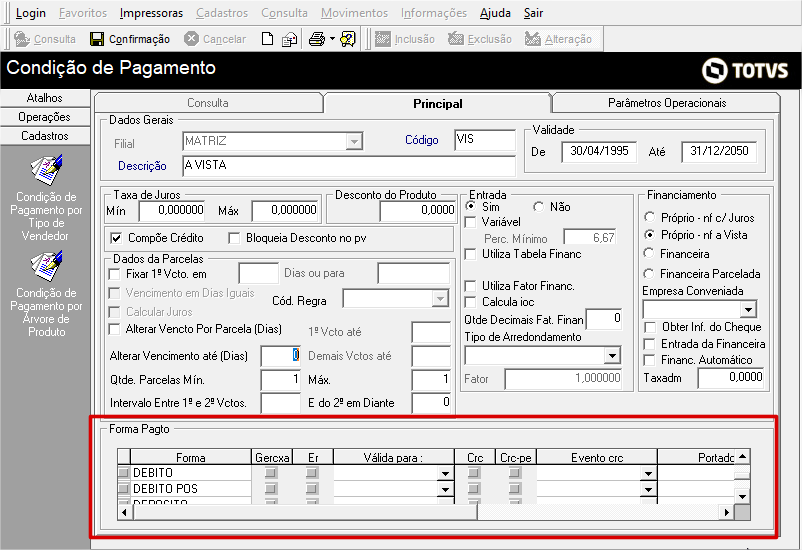This screenshot has height=550, width=802.
Task: Open the Cód. Regra dropdown
Action: pyautogui.click(x=440, y=298)
